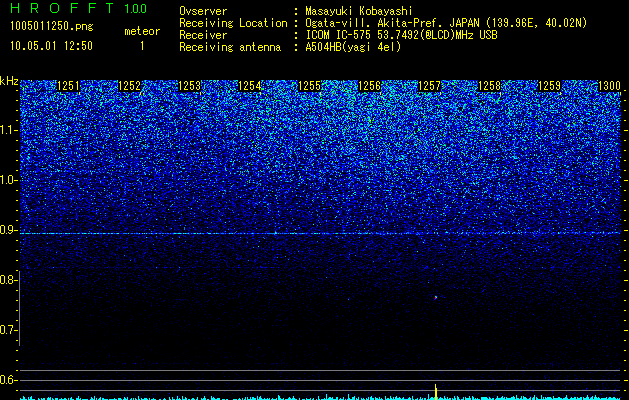Click the 0.9 kHz axis label

pyautogui.click(x=8, y=230)
